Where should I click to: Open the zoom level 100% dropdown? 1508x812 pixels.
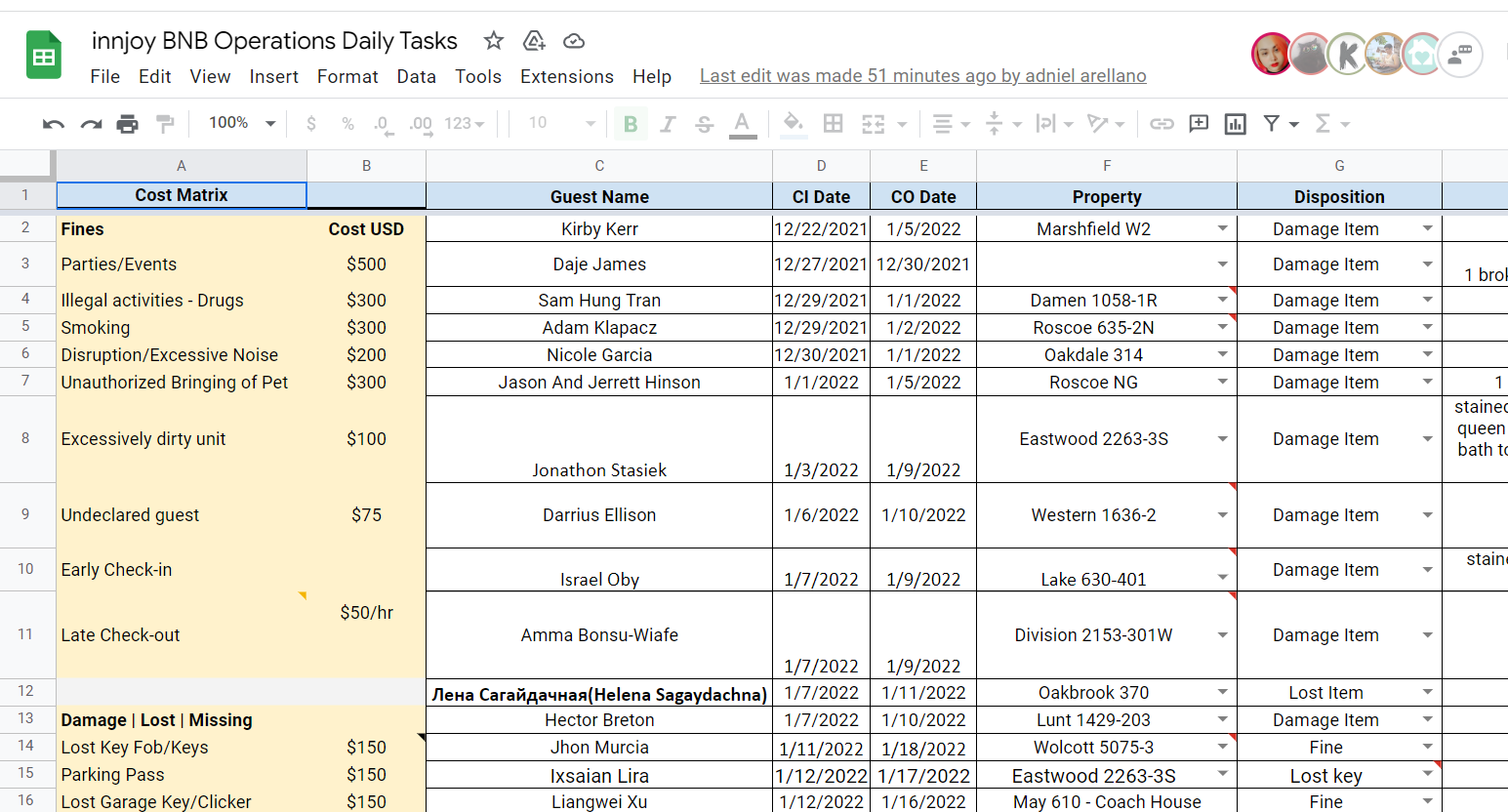(x=242, y=124)
